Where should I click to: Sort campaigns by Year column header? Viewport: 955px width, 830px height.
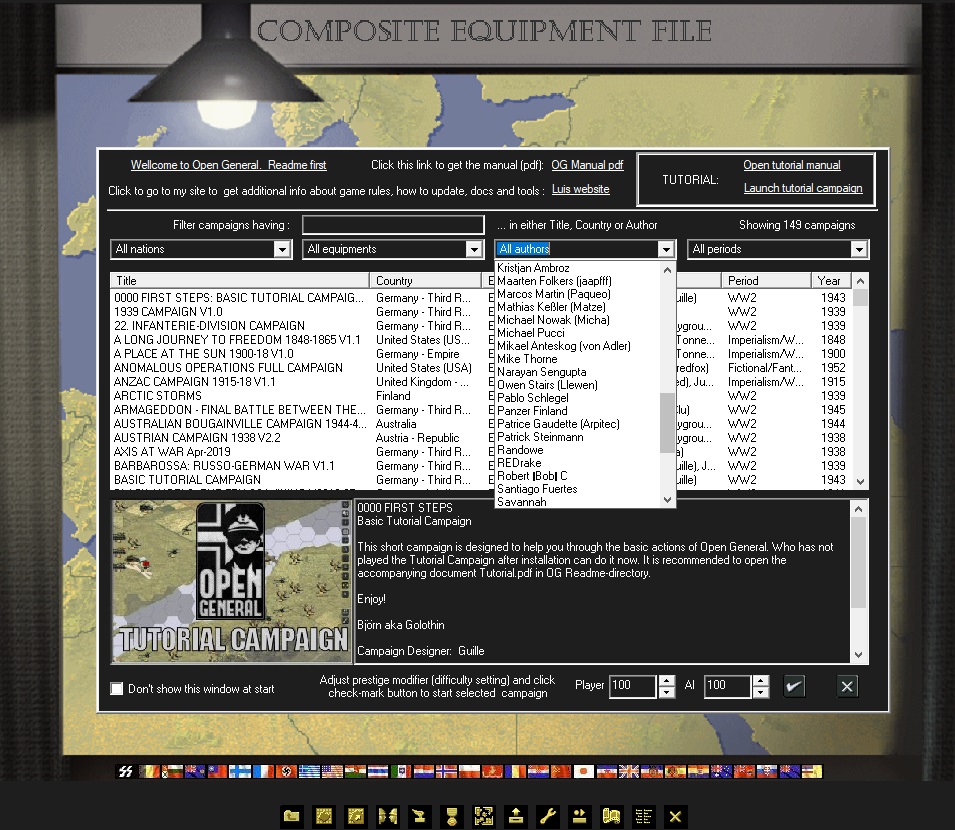click(831, 281)
